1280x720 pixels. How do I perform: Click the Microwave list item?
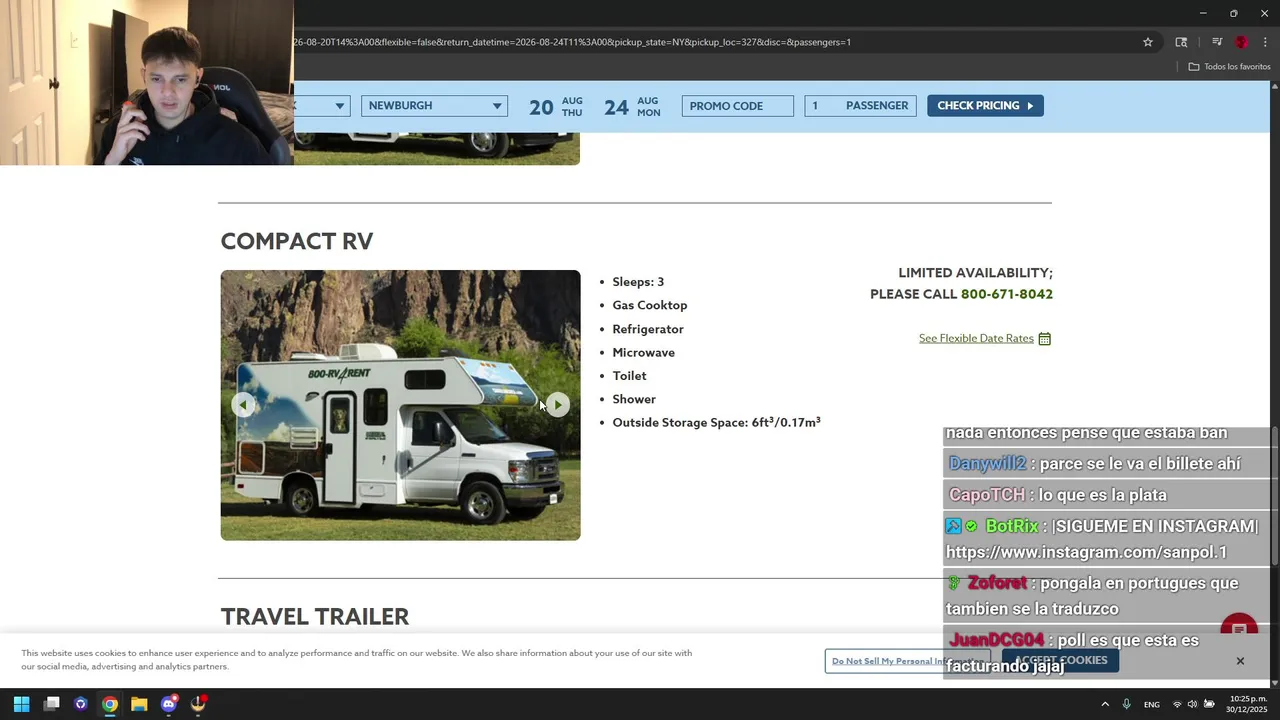coord(644,352)
